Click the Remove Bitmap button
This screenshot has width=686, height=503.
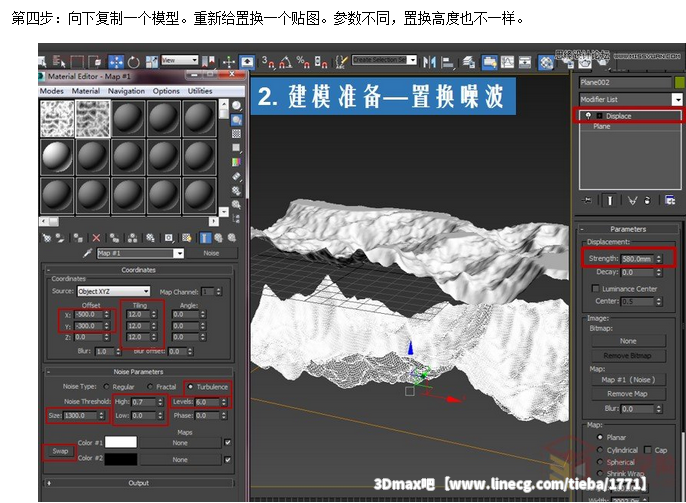point(628,356)
